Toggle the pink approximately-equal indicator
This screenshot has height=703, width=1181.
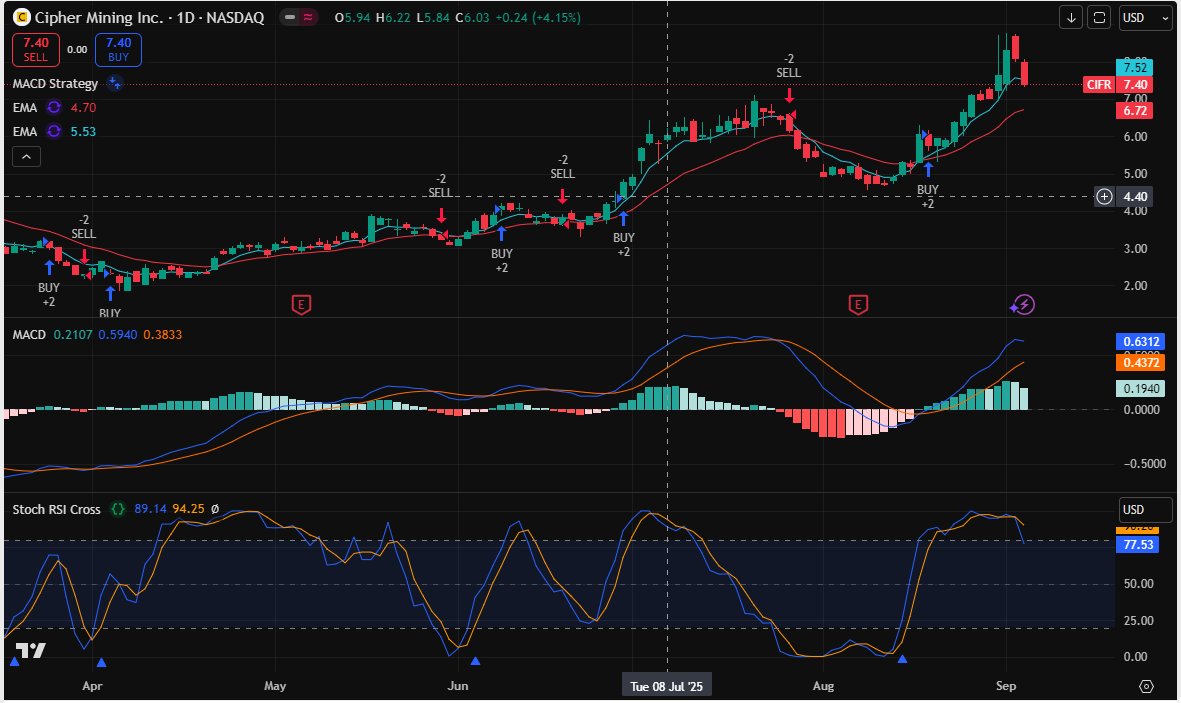[307, 17]
